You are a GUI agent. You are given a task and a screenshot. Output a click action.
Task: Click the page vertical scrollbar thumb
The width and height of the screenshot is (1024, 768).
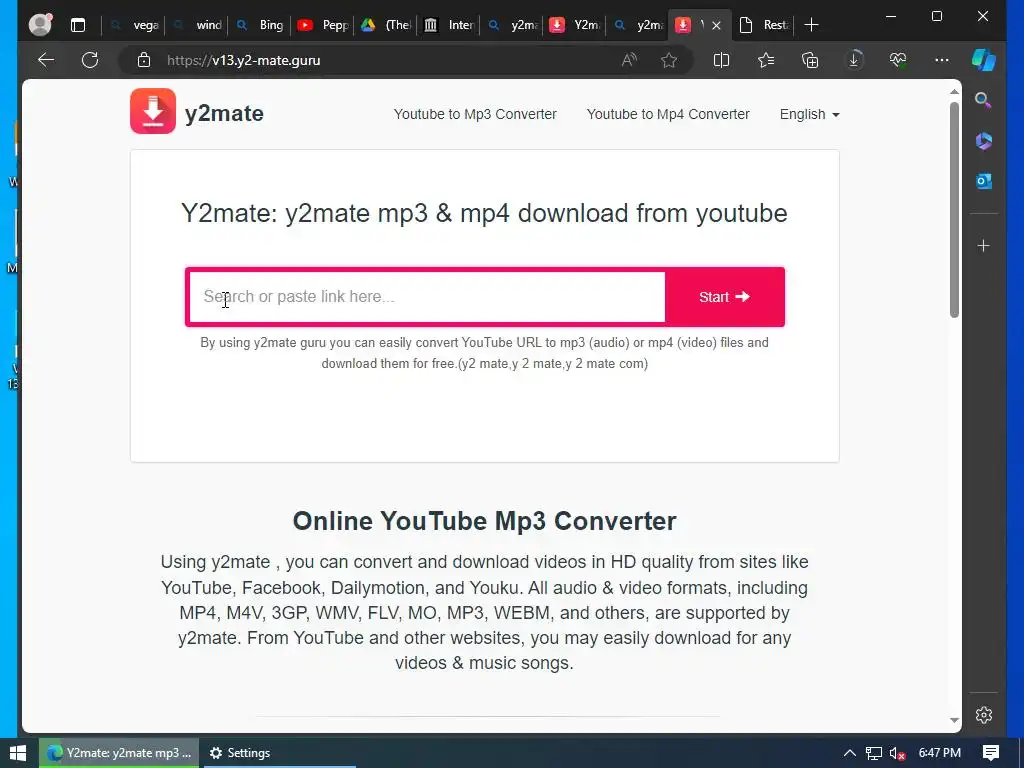(954, 209)
